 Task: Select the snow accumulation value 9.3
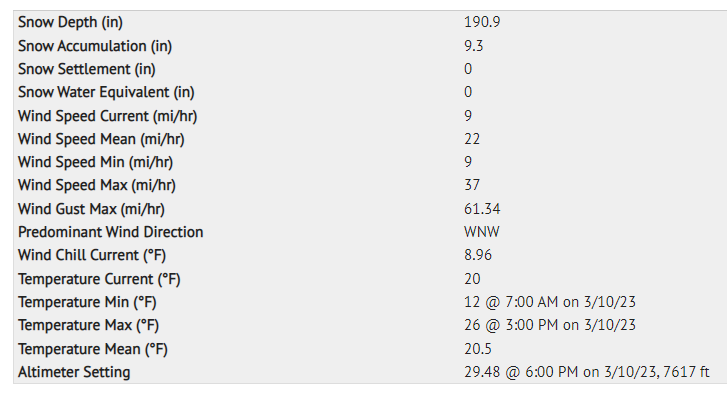[473, 46]
